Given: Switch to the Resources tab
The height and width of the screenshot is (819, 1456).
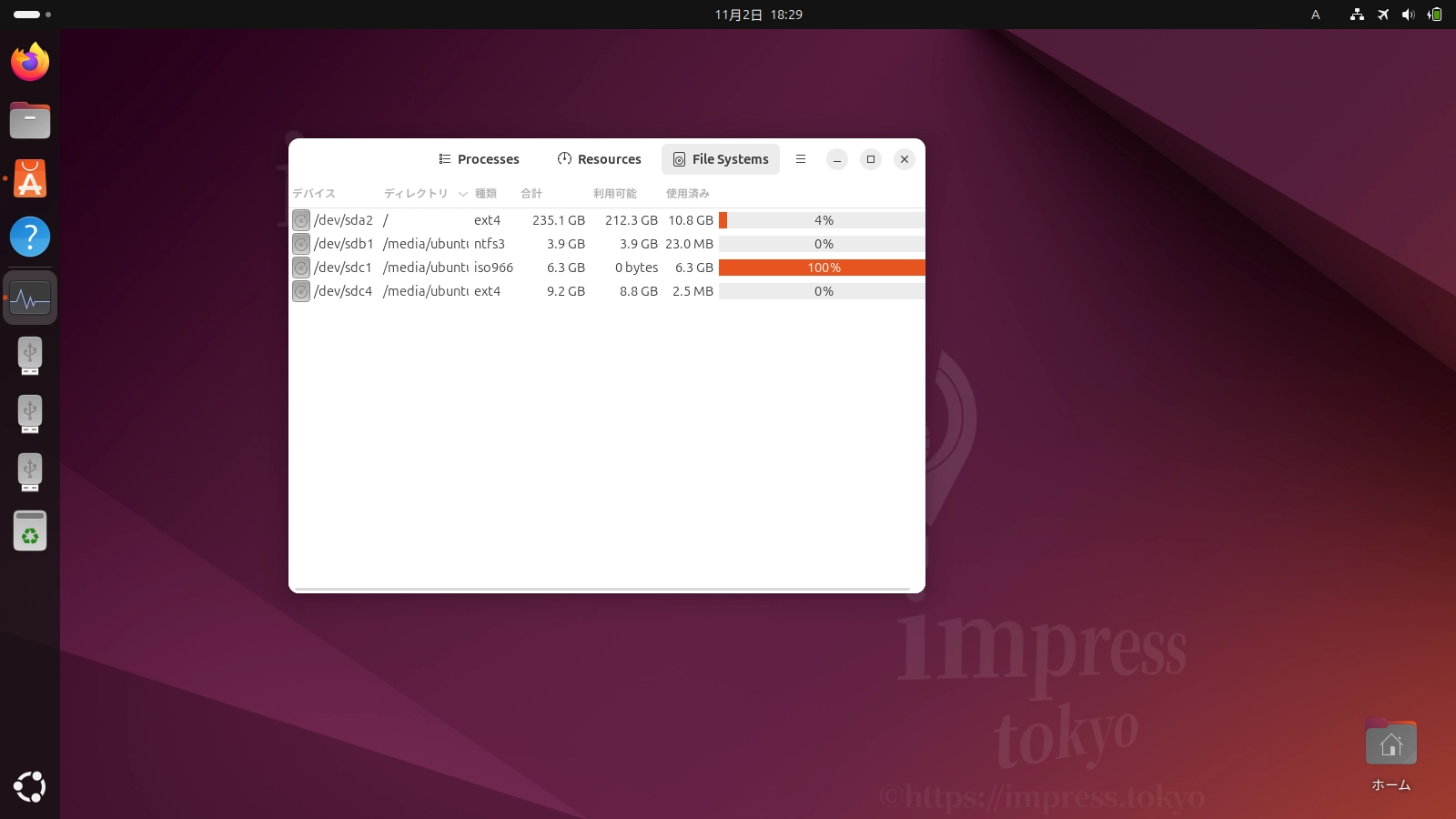Looking at the screenshot, I should [599, 159].
